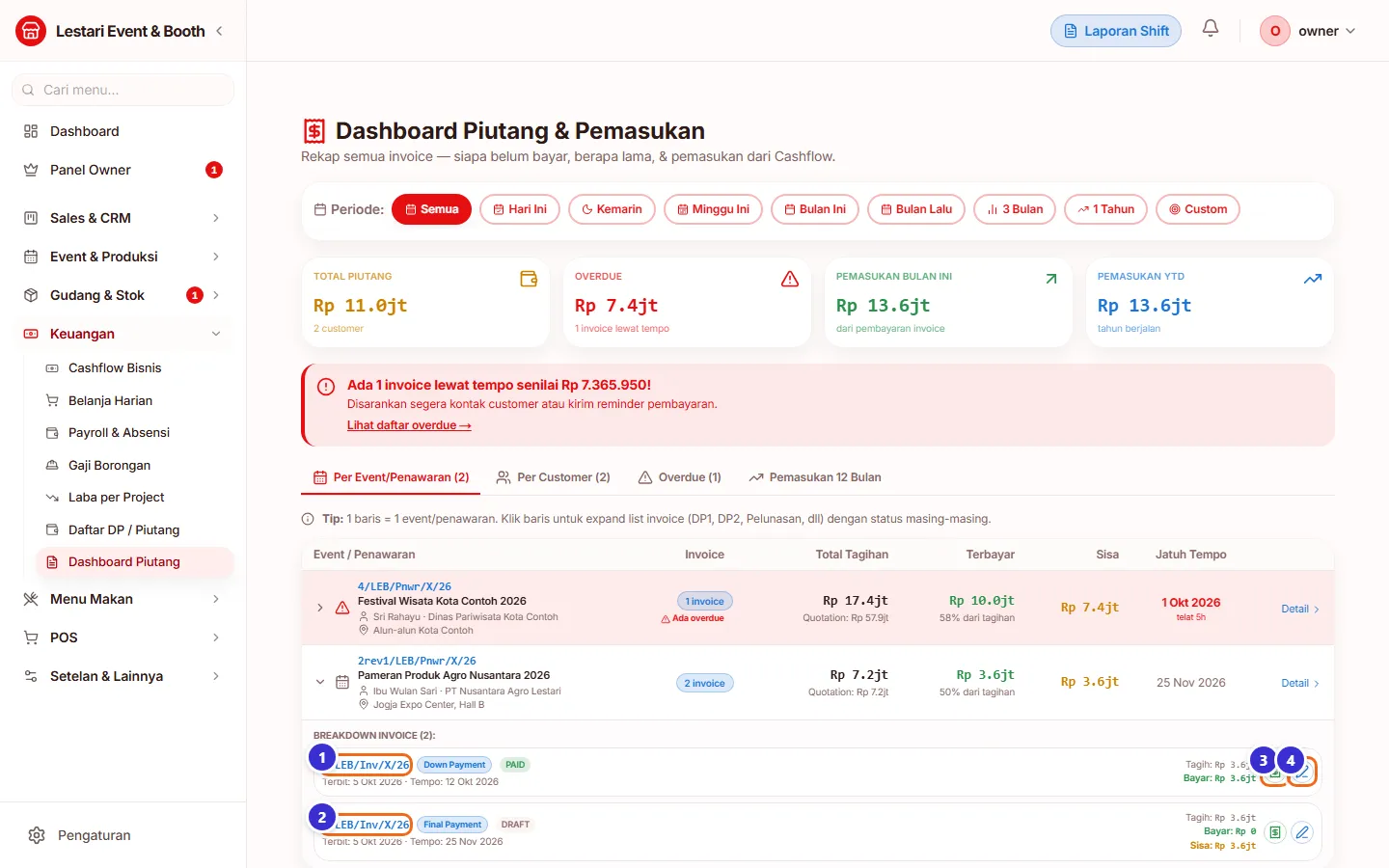Open Detail for Pameran Produk Agro Nusantara
1389x868 pixels.
1300,683
